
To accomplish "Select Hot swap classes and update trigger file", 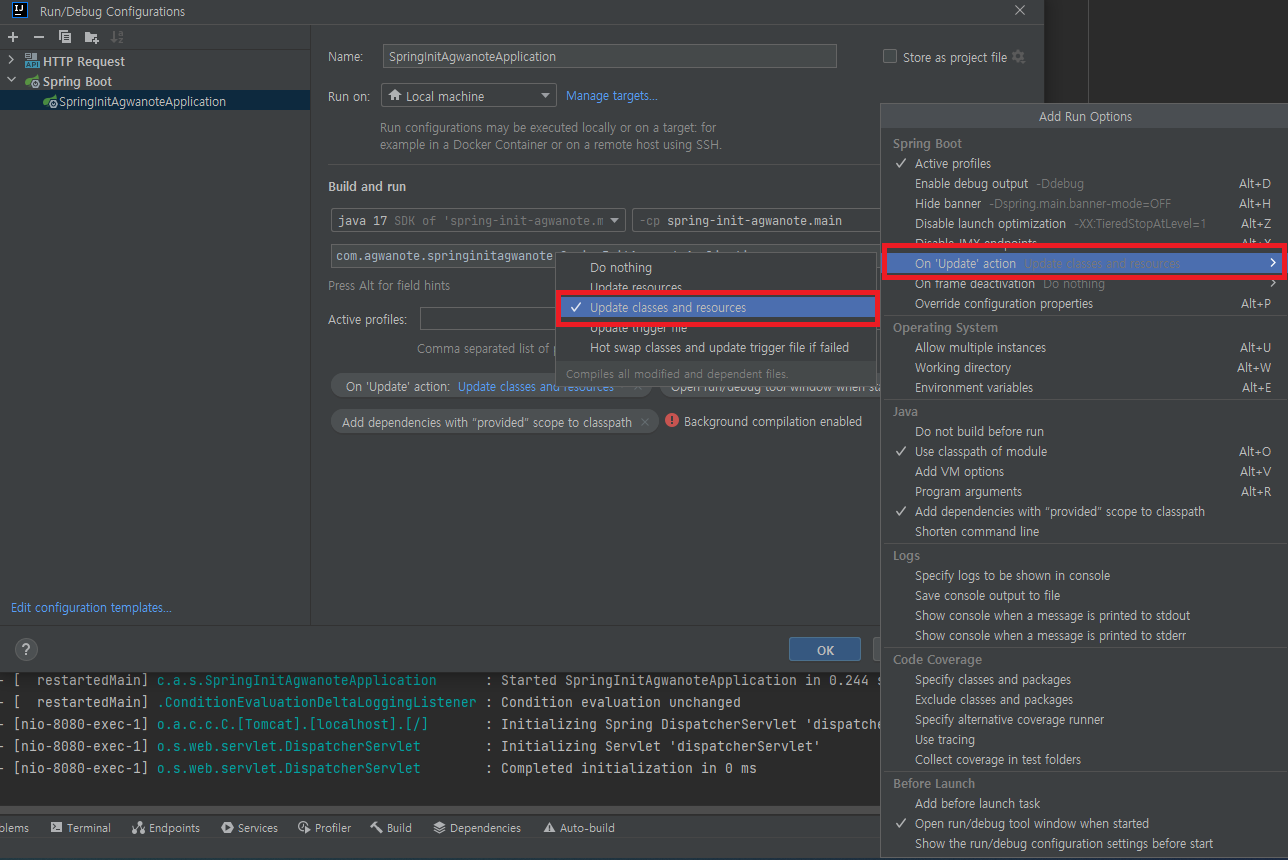I will click(x=716, y=347).
